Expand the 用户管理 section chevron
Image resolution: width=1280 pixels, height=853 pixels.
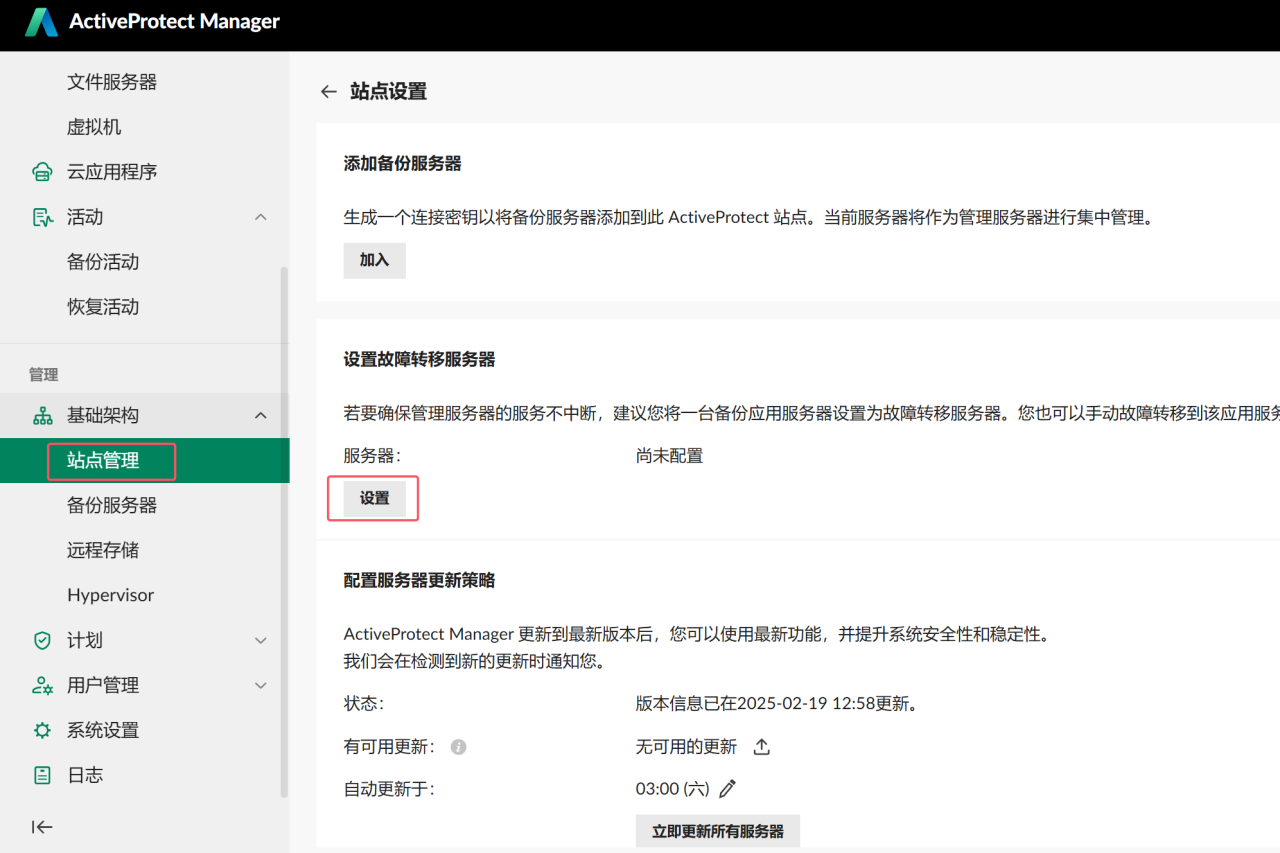point(261,686)
